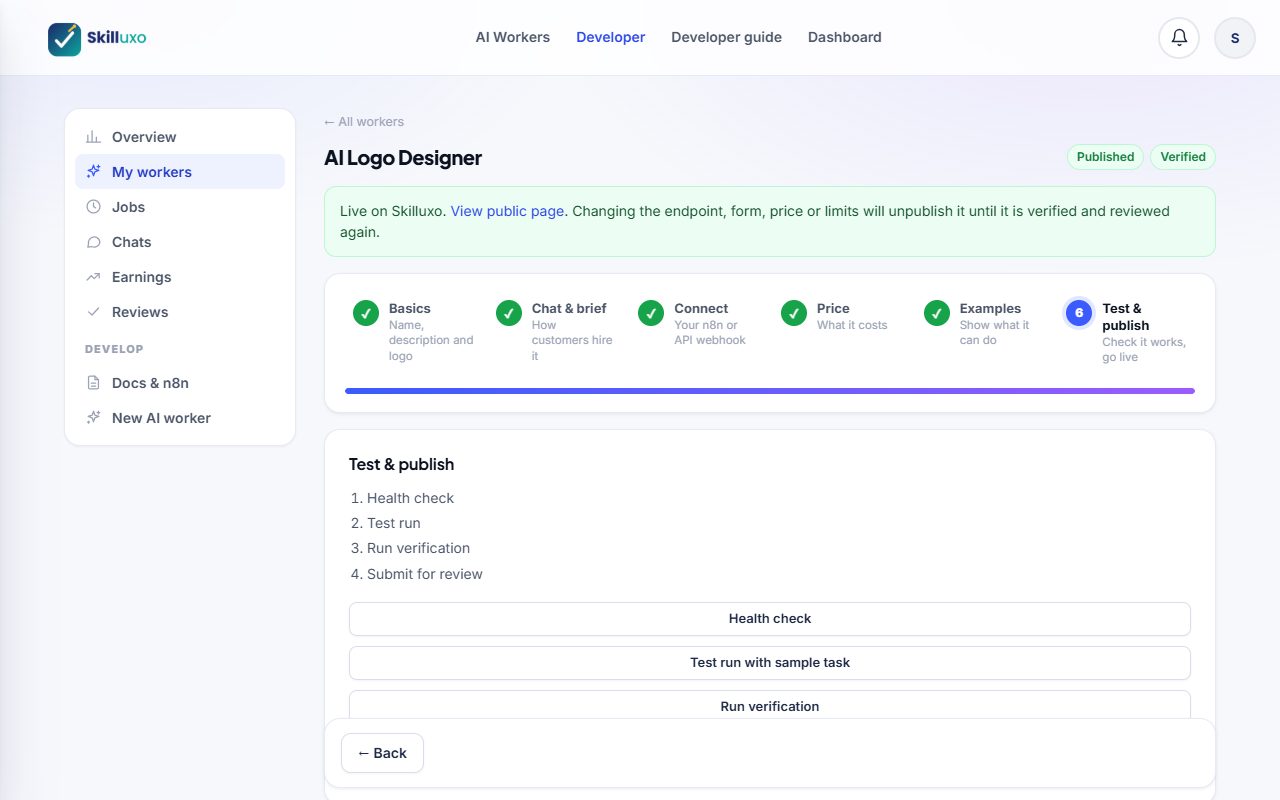Open the notifications bell
The image size is (1280, 800).
[x=1179, y=38]
